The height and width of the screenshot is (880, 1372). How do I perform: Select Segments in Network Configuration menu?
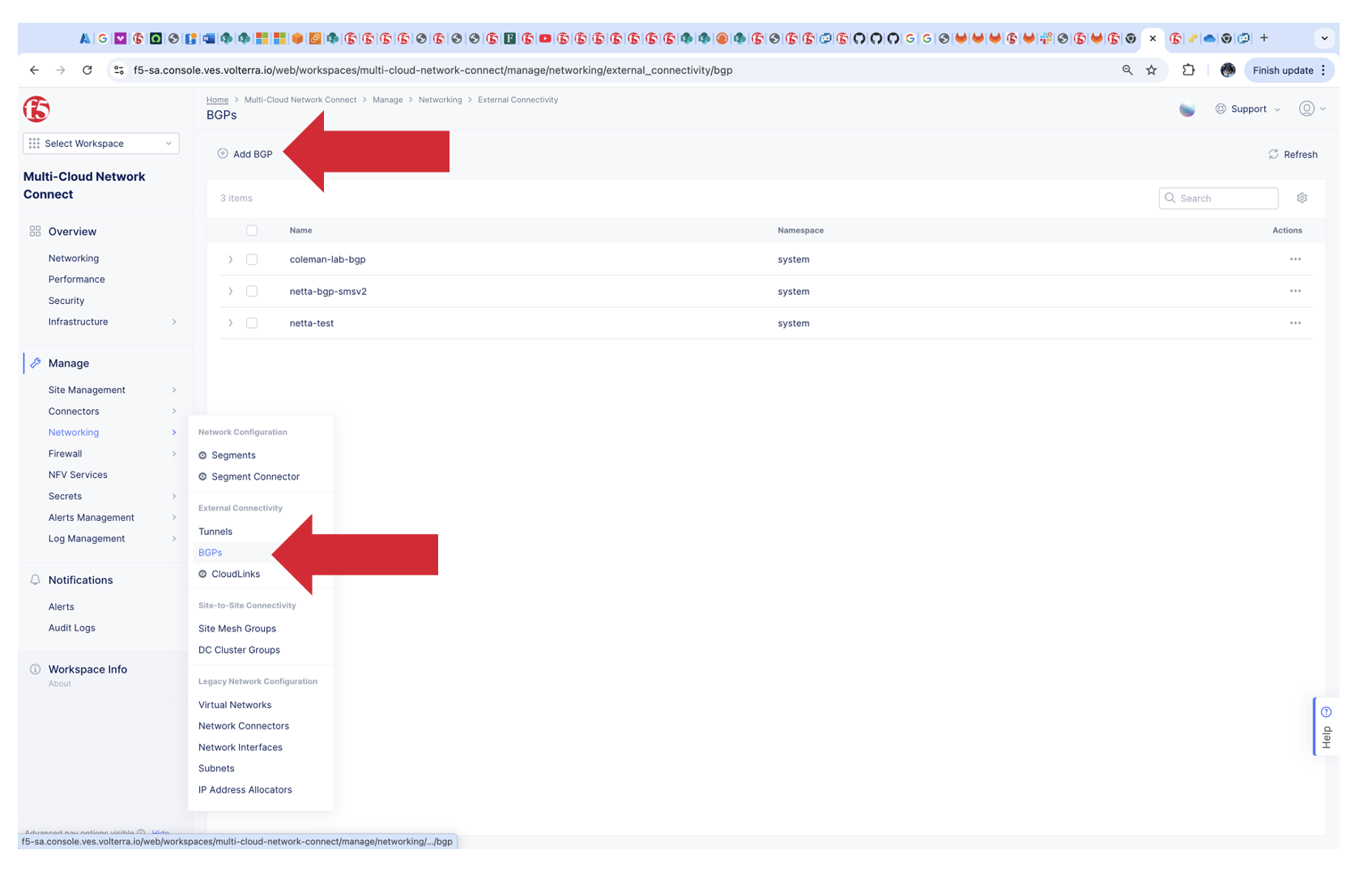coord(233,455)
